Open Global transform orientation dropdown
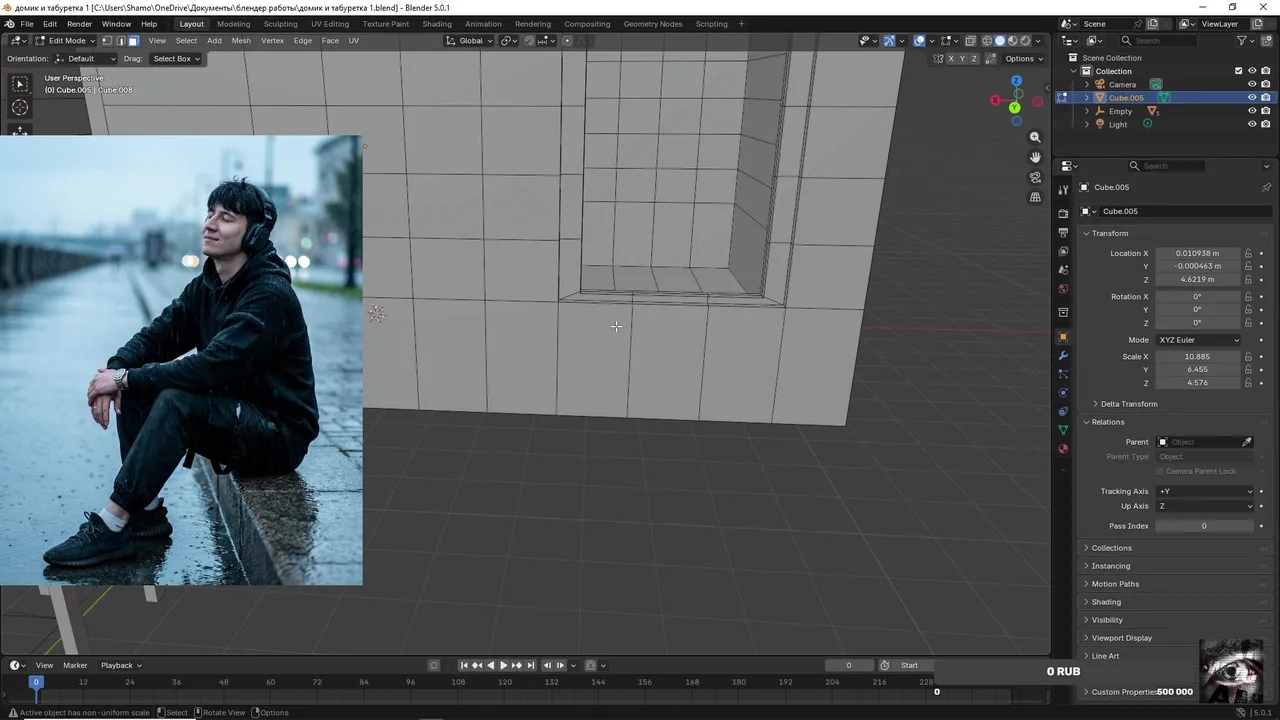 469,41
